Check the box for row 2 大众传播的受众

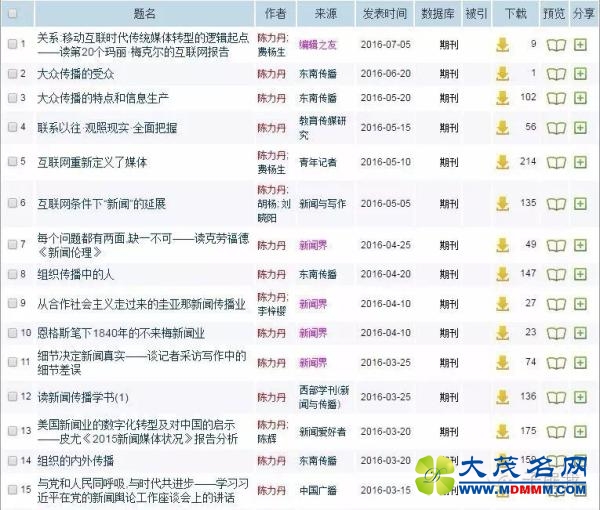[12, 73]
